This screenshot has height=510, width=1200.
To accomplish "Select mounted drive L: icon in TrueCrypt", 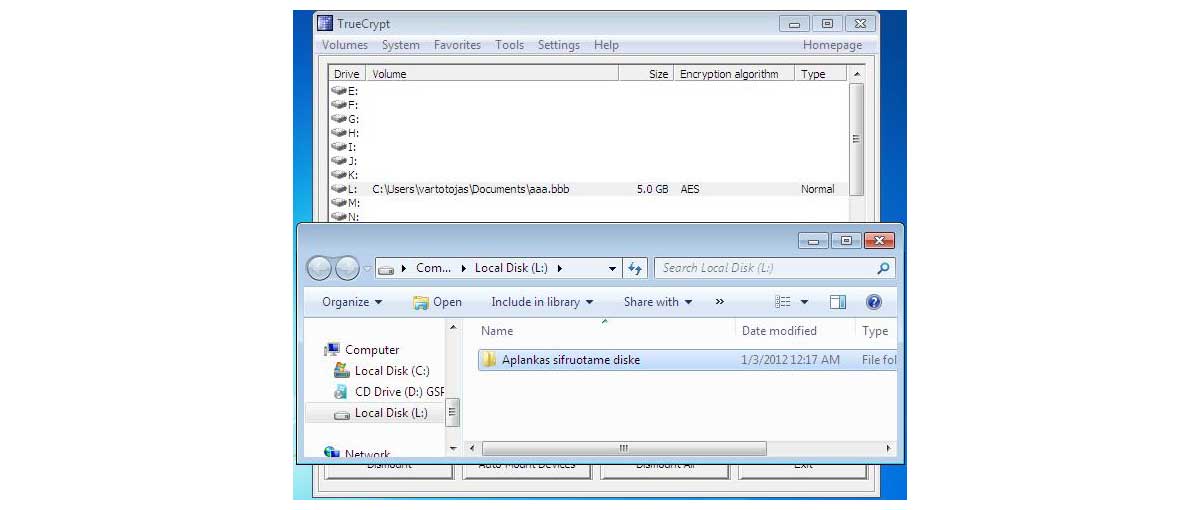I will pyautogui.click(x=339, y=188).
